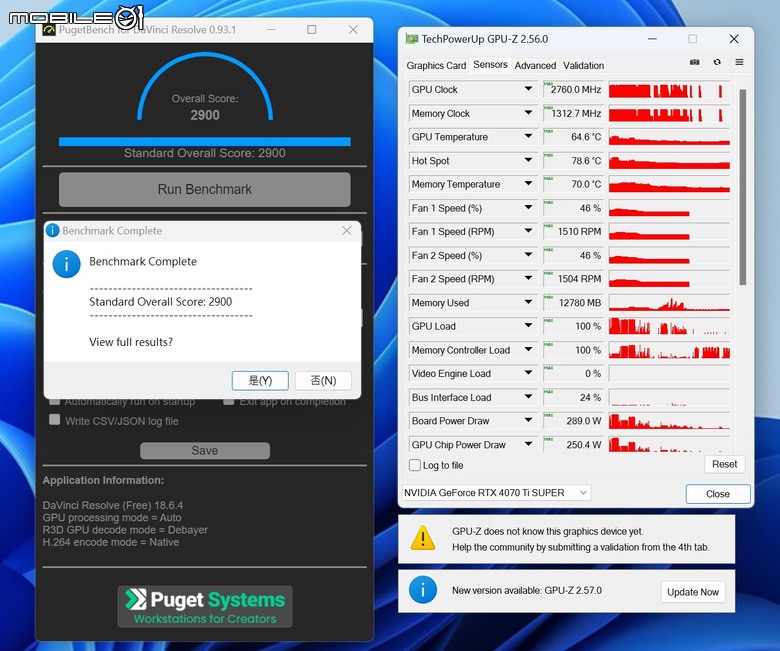Image resolution: width=780 pixels, height=651 pixels.
Task: Click the 是(Y) button to view results
Action: click(x=260, y=381)
